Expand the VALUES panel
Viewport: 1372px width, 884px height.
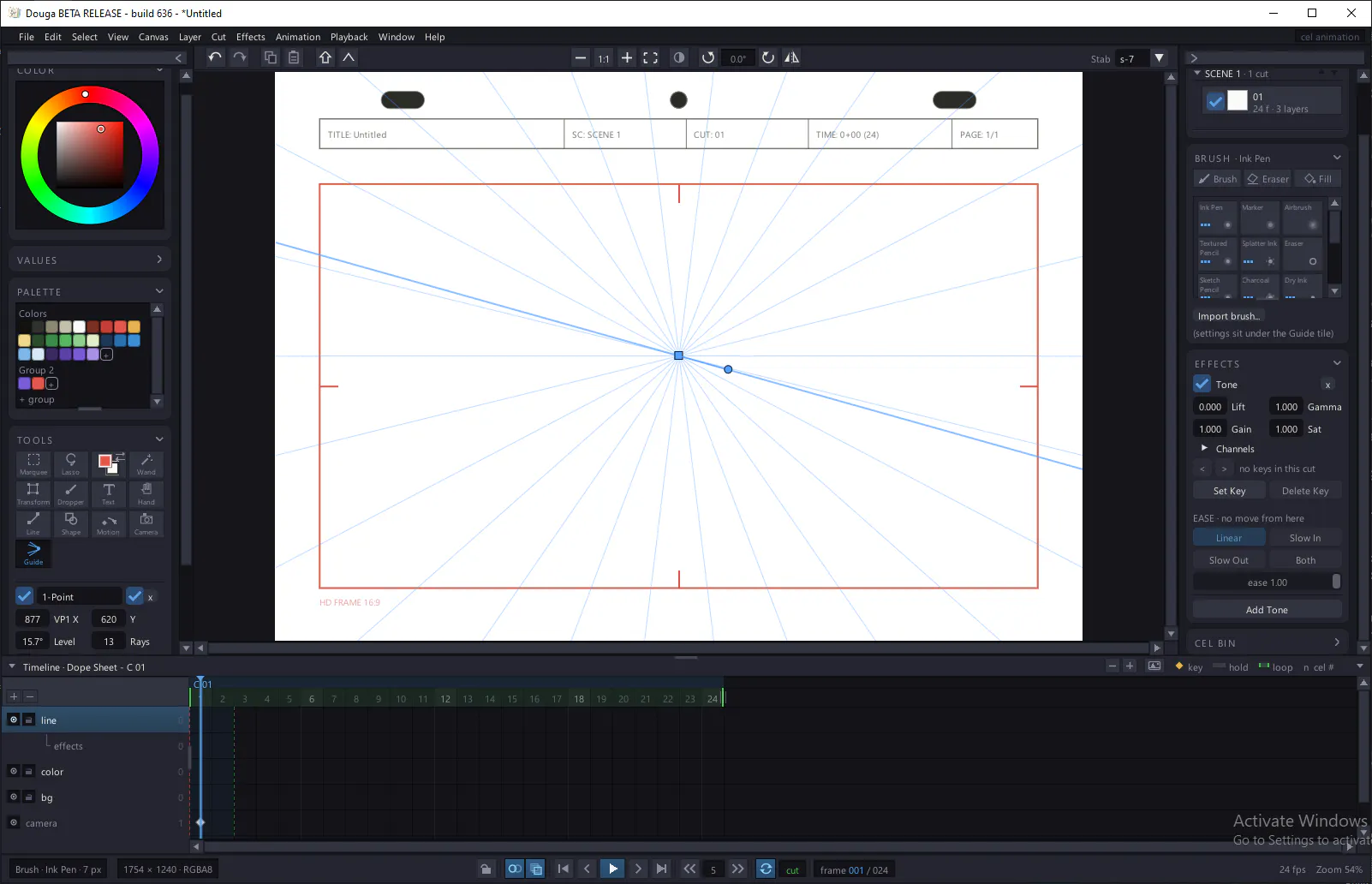coord(159,260)
